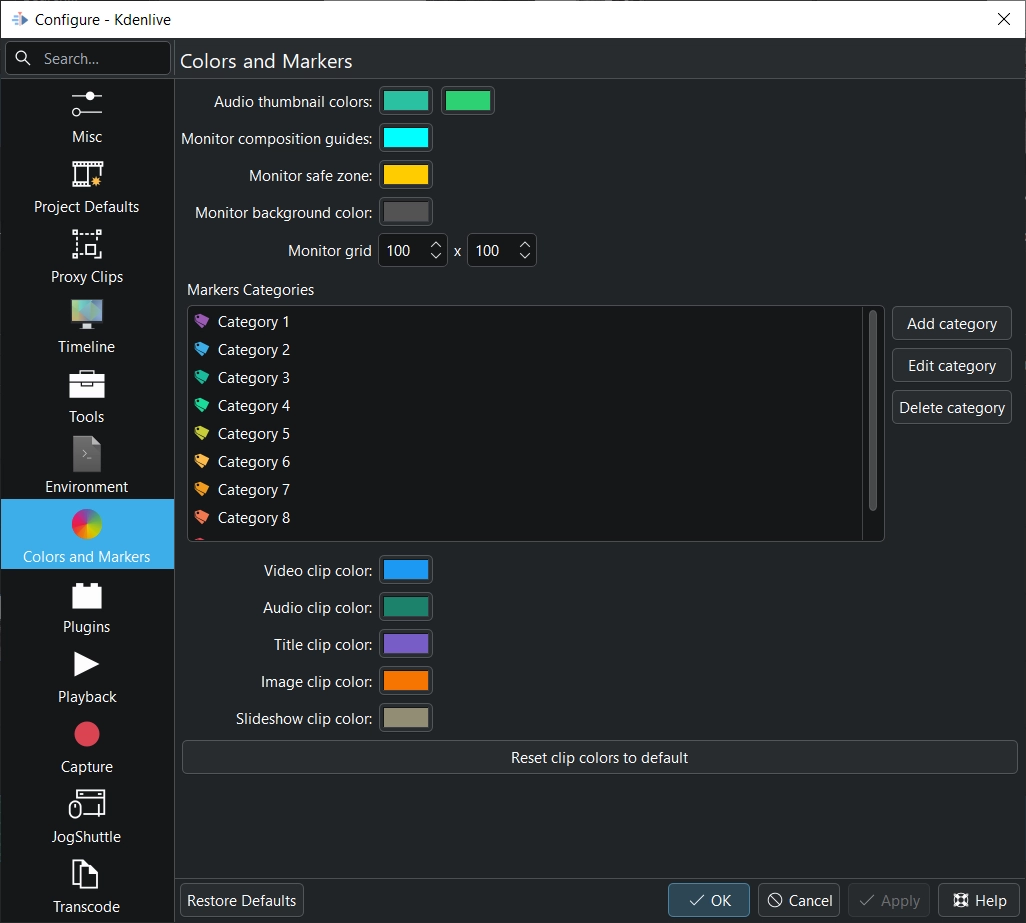This screenshot has height=923, width=1026.
Task: Open the JogShuttle page icon
Action: (87, 804)
